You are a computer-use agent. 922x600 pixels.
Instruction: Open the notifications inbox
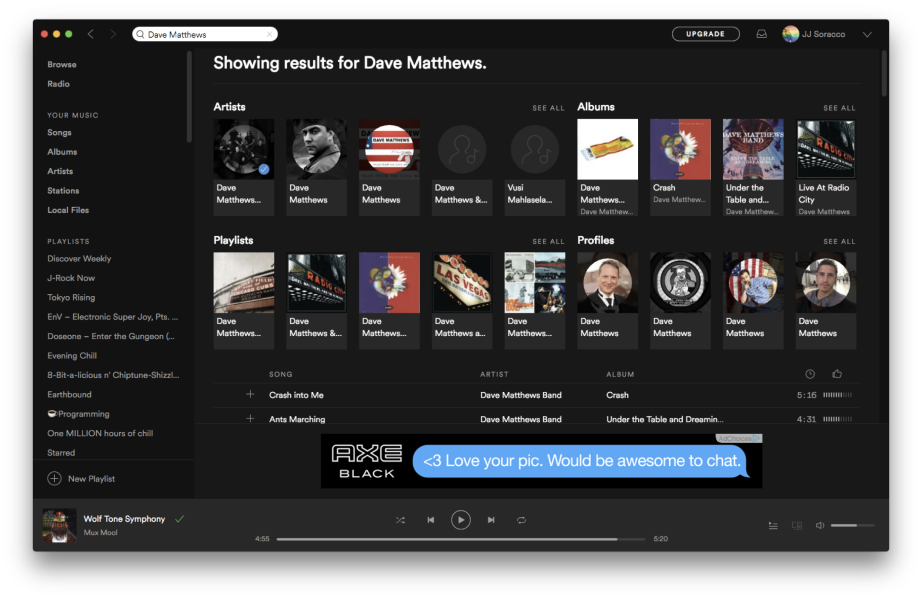pyautogui.click(x=761, y=34)
